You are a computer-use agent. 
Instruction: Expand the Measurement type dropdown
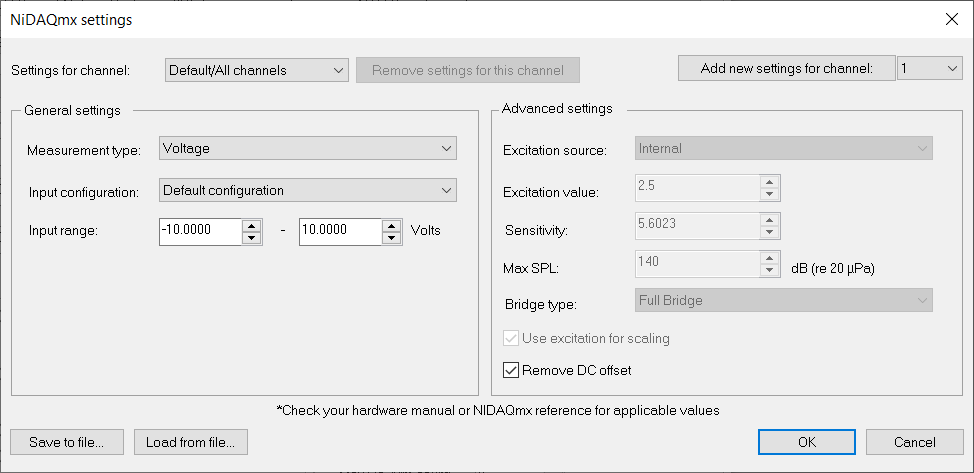pos(308,149)
